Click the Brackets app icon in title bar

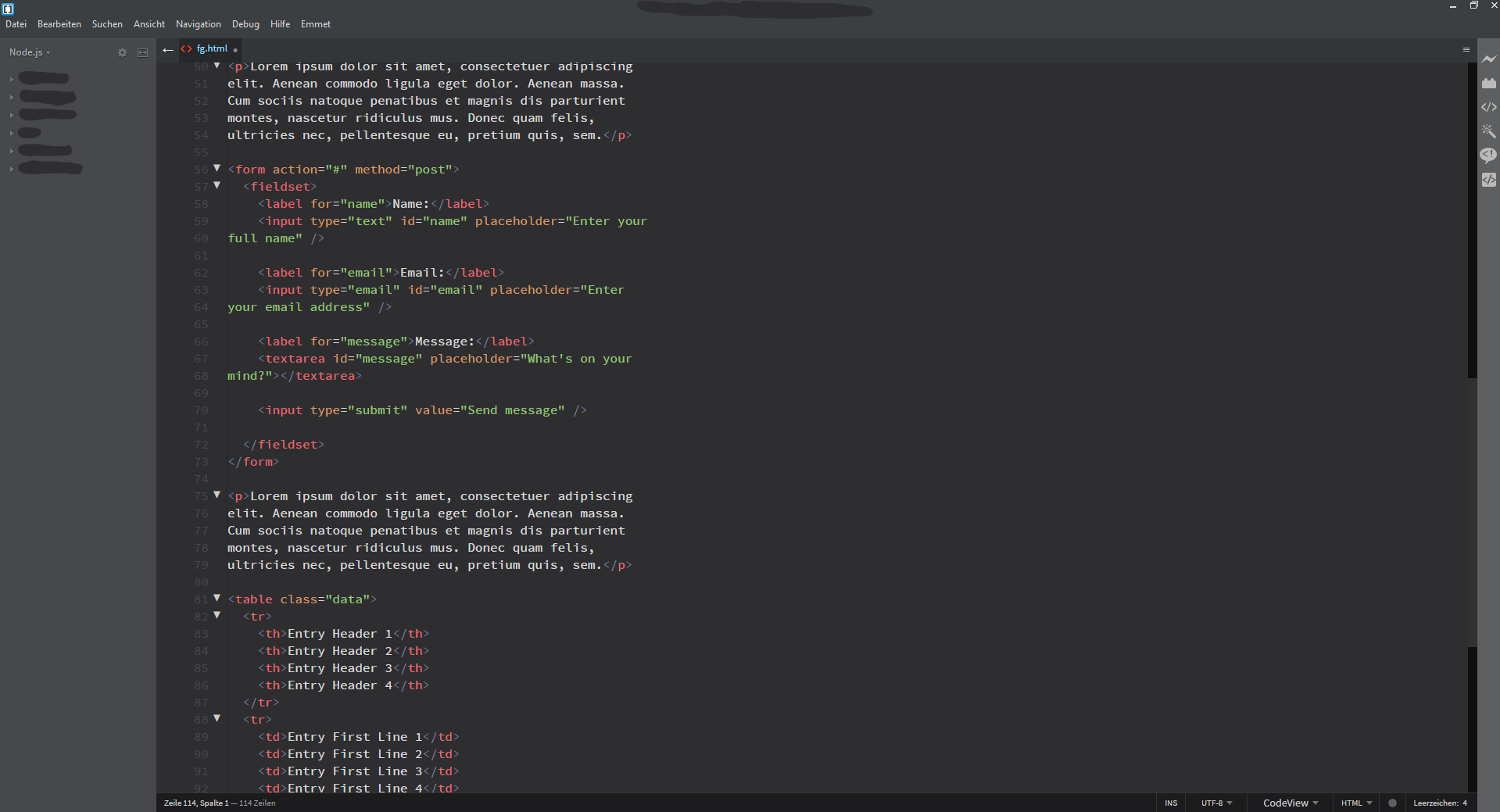(8, 9)
